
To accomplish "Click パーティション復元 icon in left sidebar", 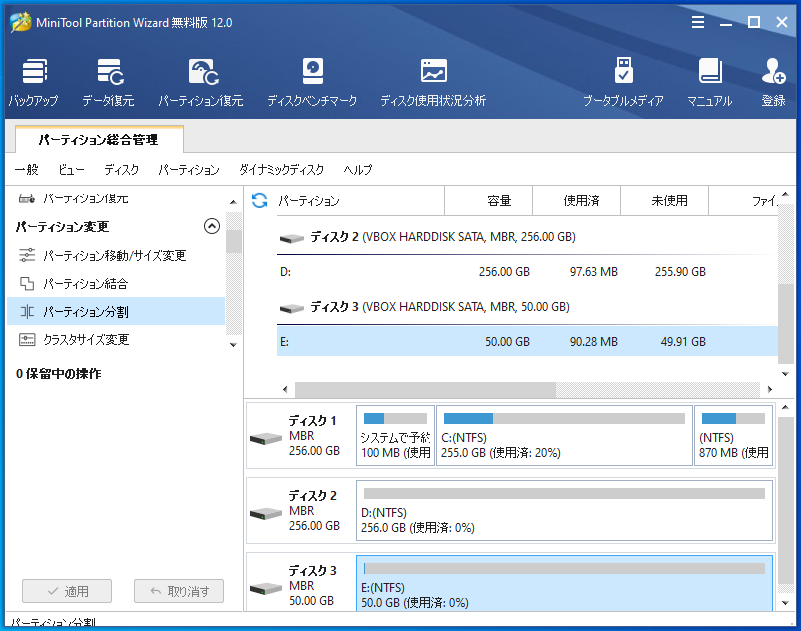I will tap(27, 198).
